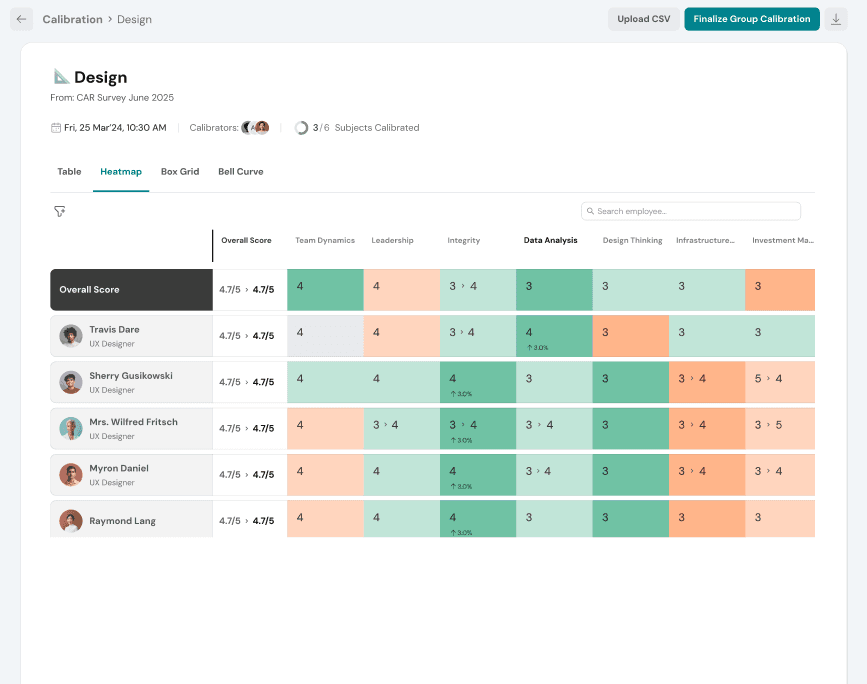Click Overall Score row Investment cell

pos(780,290)
